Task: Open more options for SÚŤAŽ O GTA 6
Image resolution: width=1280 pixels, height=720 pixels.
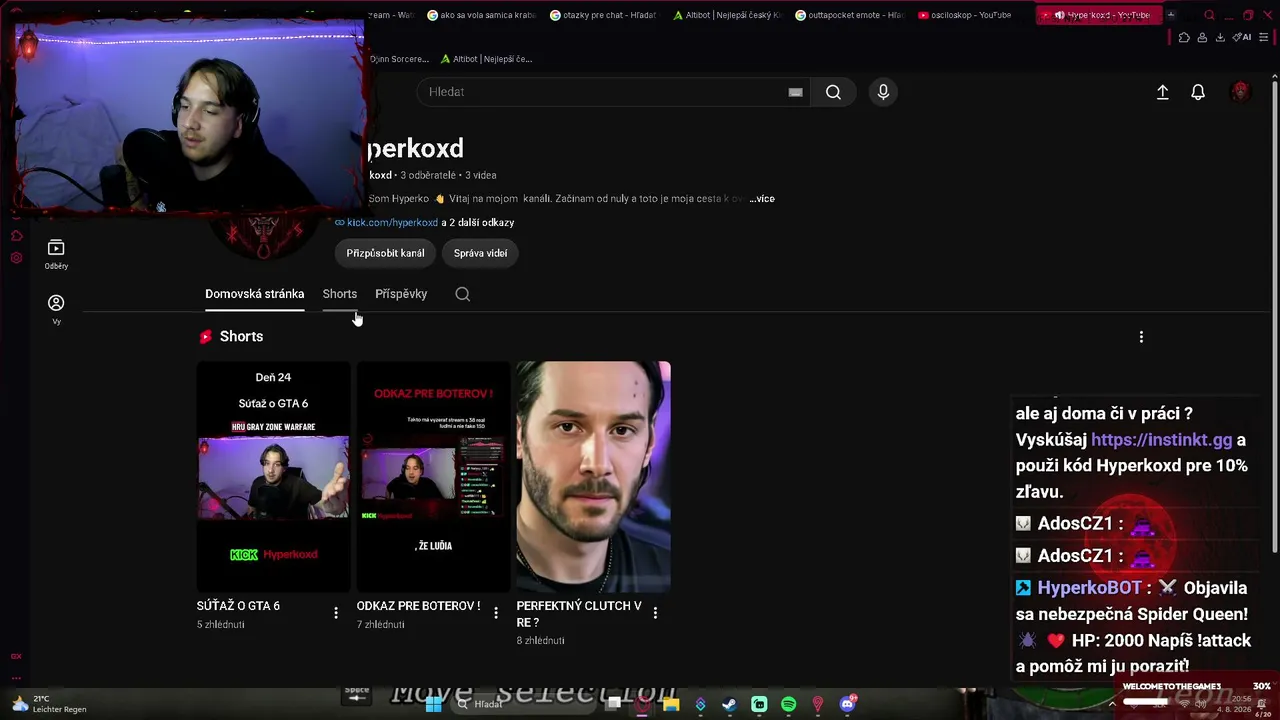Action: [336, 613]
